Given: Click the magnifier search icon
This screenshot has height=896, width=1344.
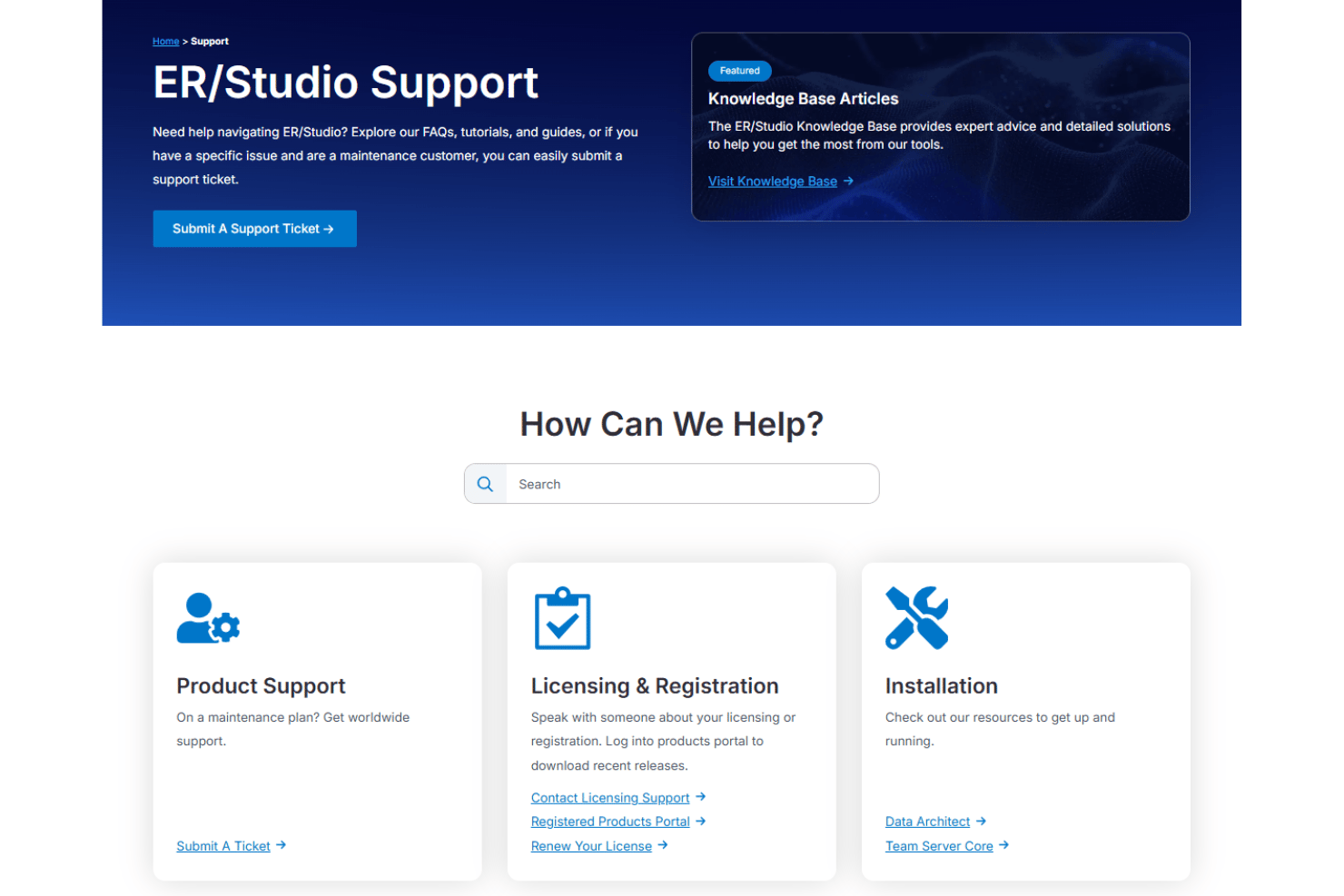Looking at the screenshot, I should pos(486,484).
